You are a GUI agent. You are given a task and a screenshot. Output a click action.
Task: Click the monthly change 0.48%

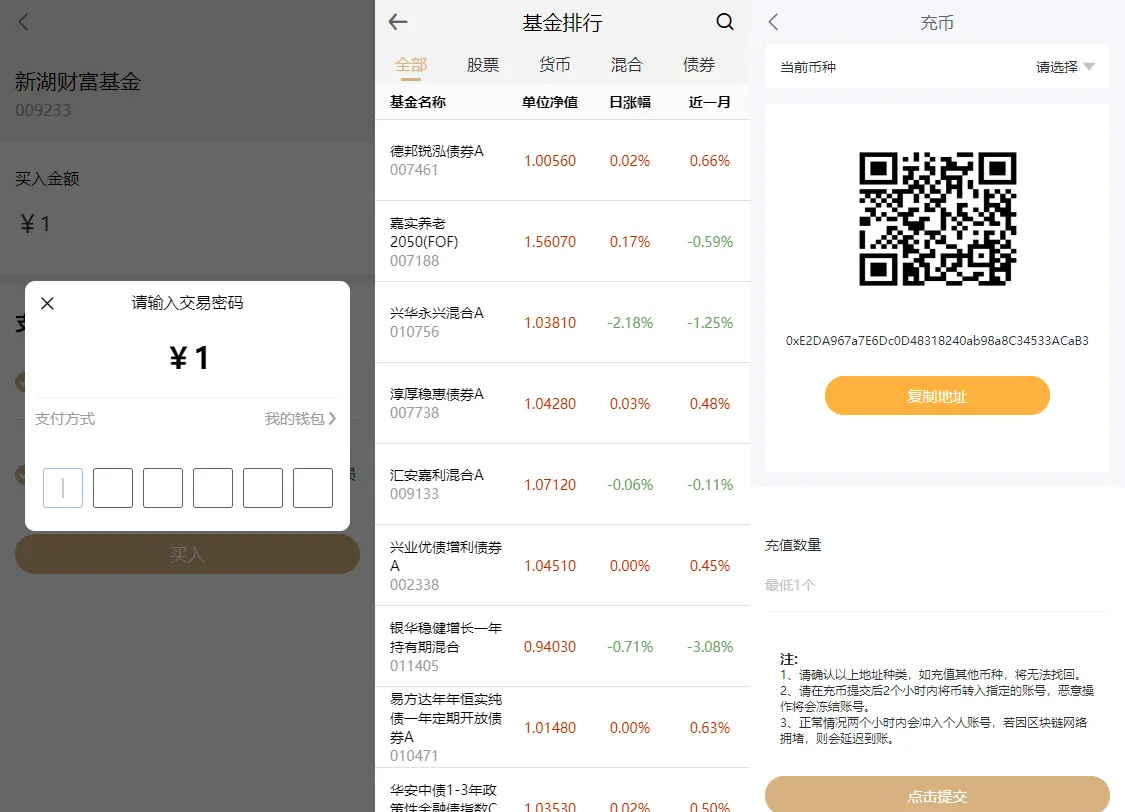click(710, 404)
